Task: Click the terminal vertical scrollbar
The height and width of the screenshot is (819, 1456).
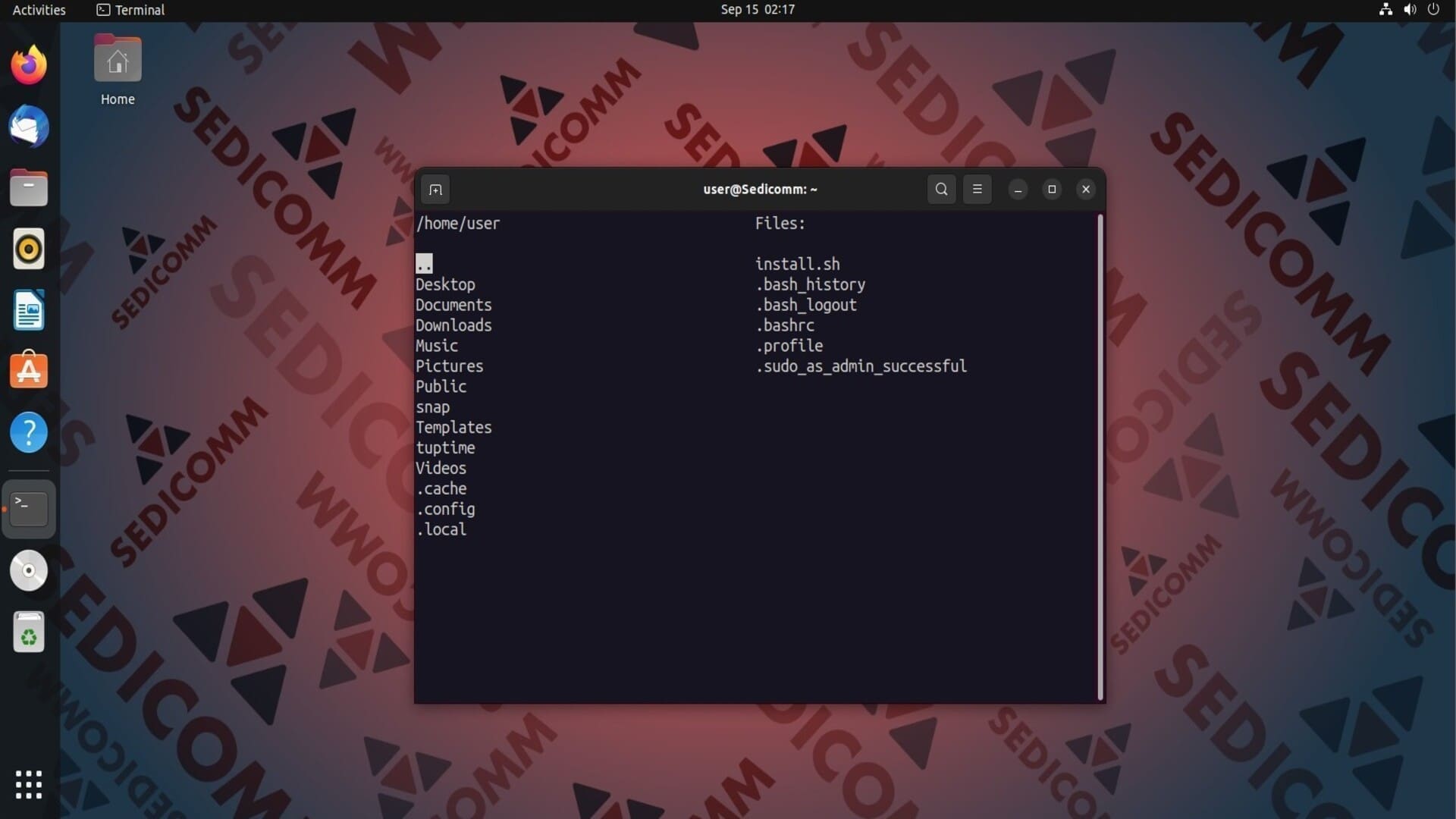Action: (1100, 455)
